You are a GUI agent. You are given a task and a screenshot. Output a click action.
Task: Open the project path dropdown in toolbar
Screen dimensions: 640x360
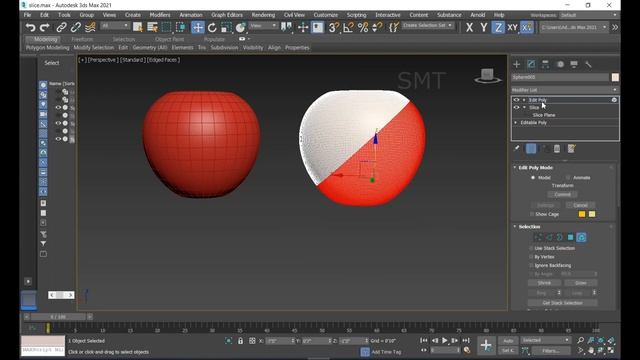point(573,27)
